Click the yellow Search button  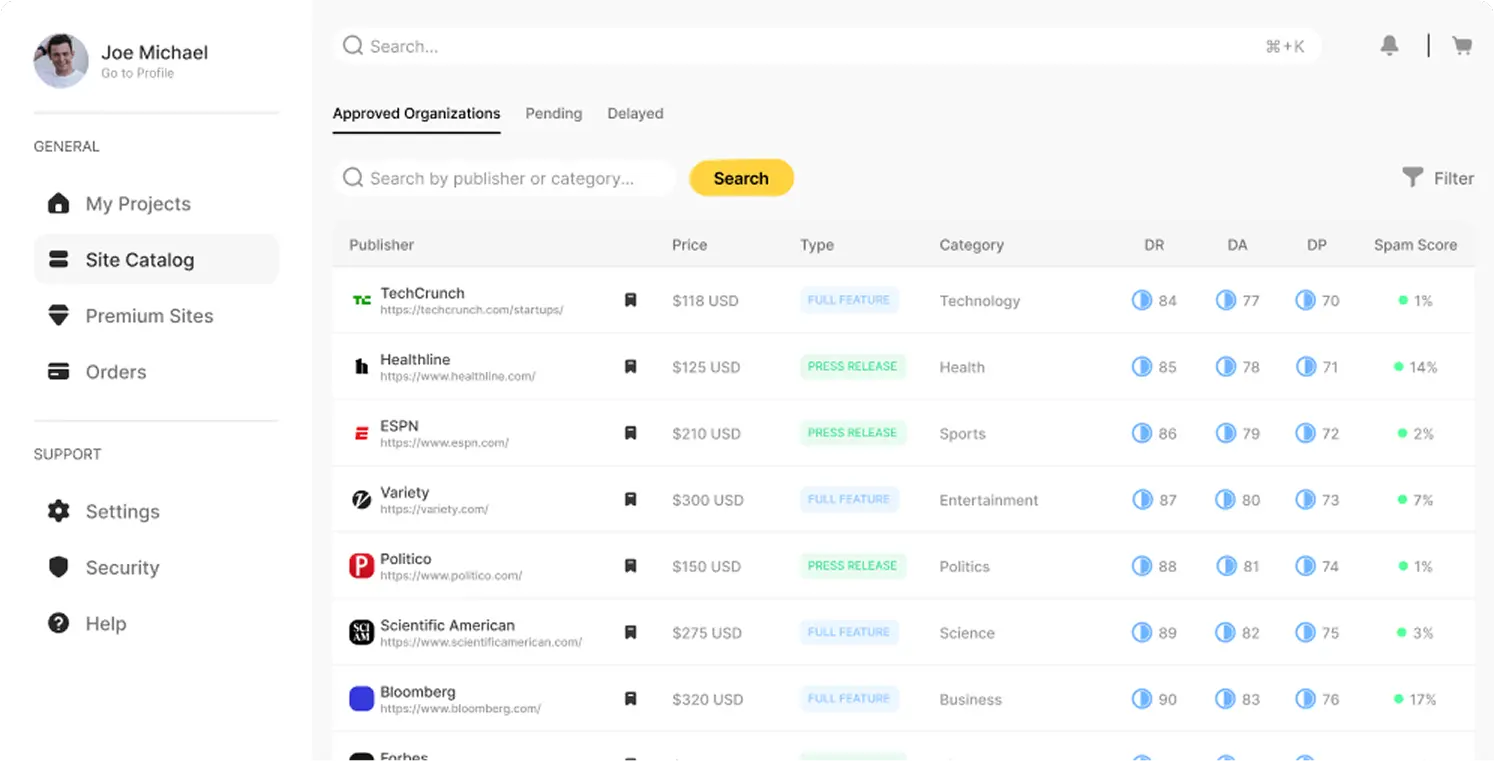[741, 178]
